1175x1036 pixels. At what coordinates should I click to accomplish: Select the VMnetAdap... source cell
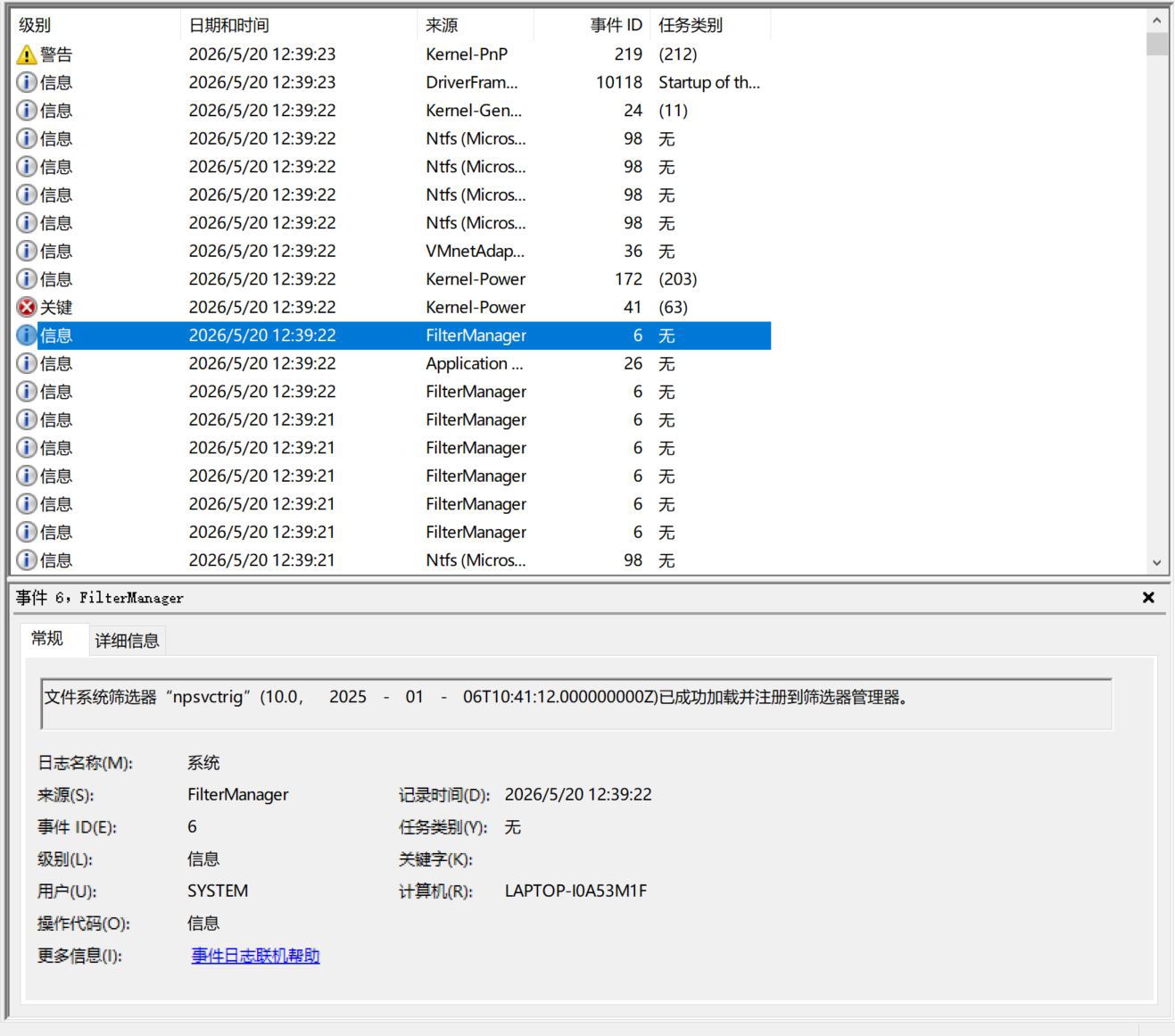tap(476, 251)
